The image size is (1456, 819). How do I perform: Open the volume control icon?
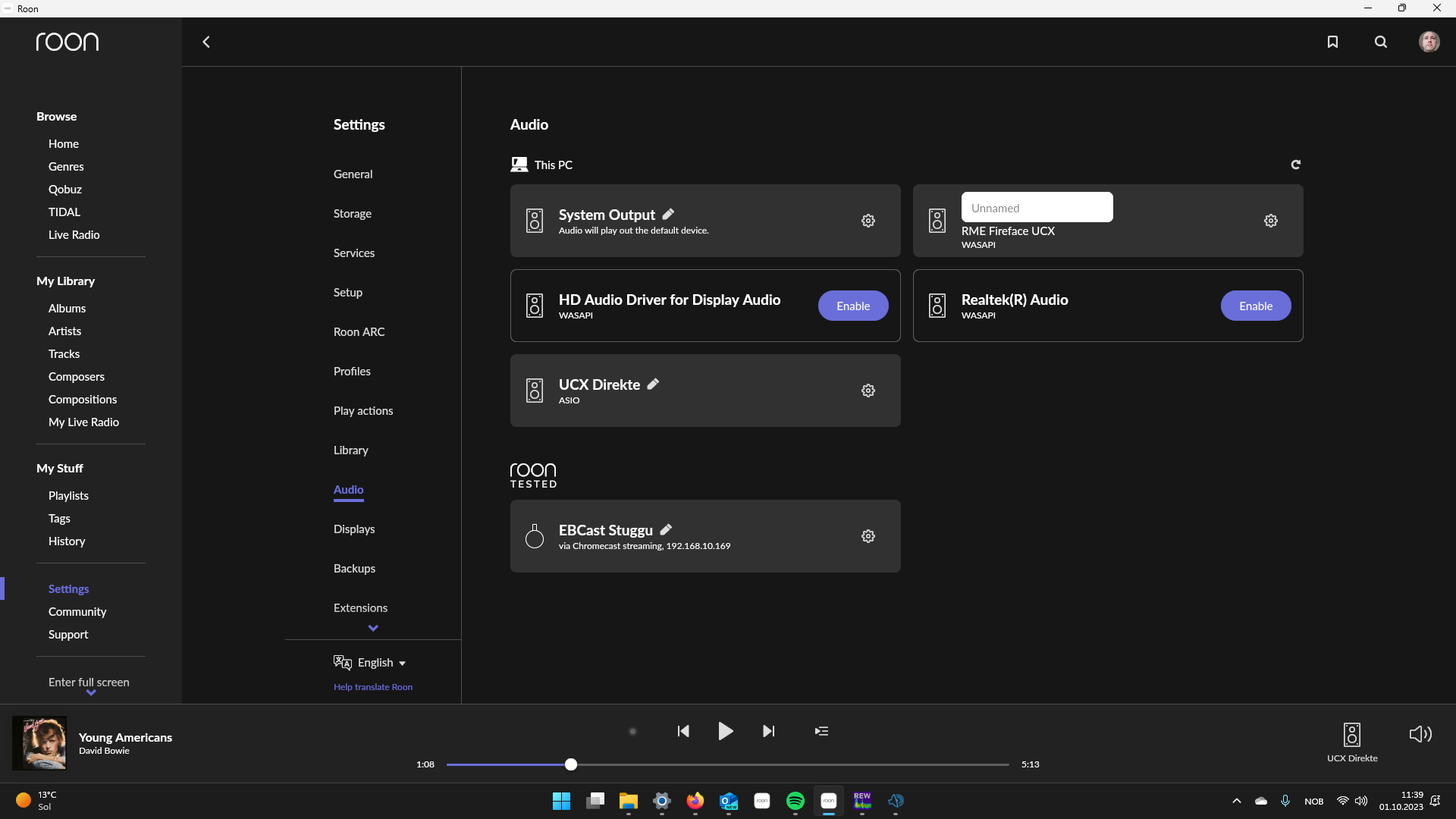pos(1420,733)
